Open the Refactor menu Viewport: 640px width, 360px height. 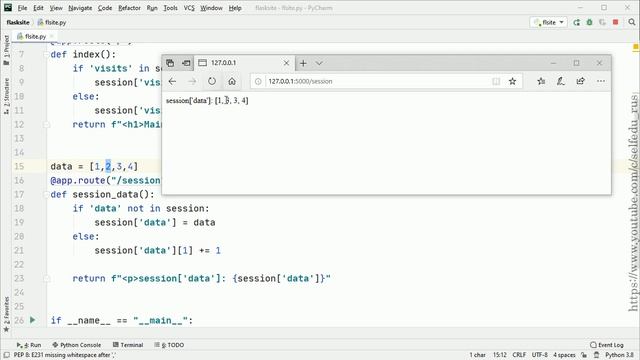point(129,8)
